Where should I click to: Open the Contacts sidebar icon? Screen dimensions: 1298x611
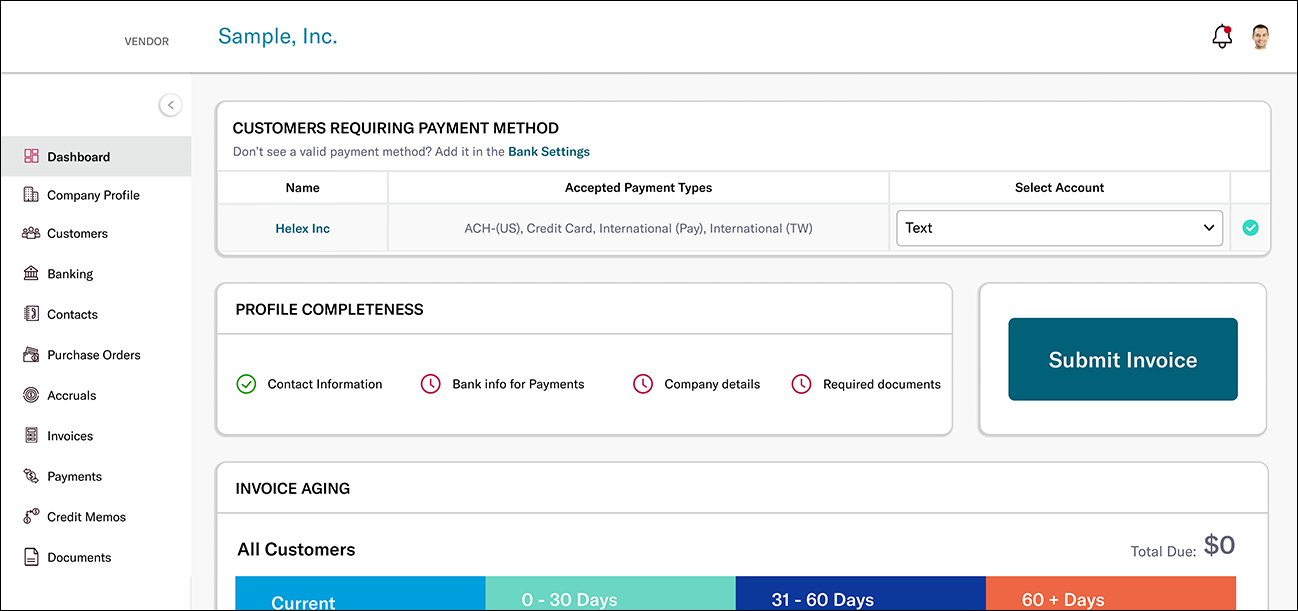tap(31, 313)
